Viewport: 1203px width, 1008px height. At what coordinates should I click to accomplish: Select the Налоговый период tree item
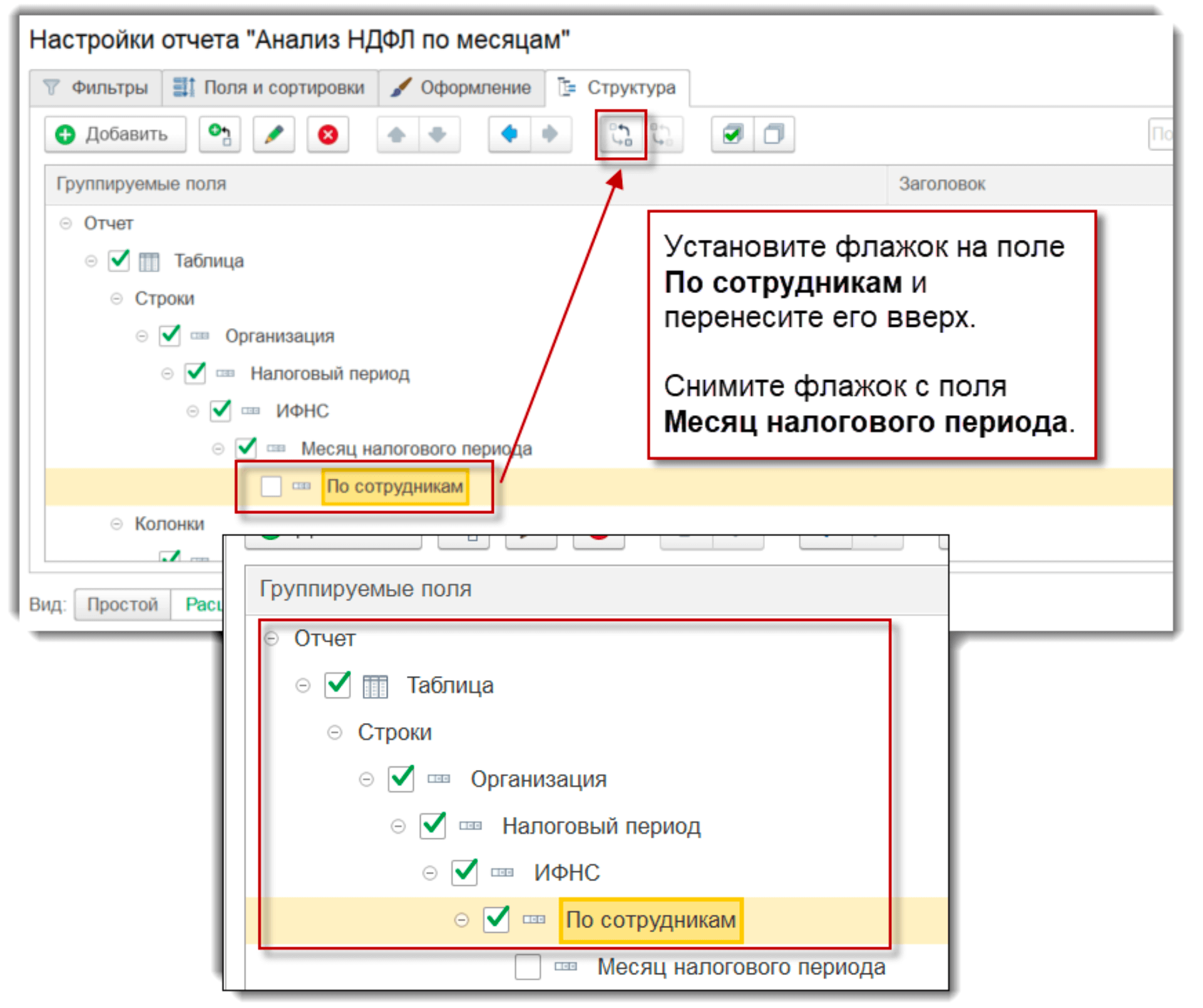330,373
